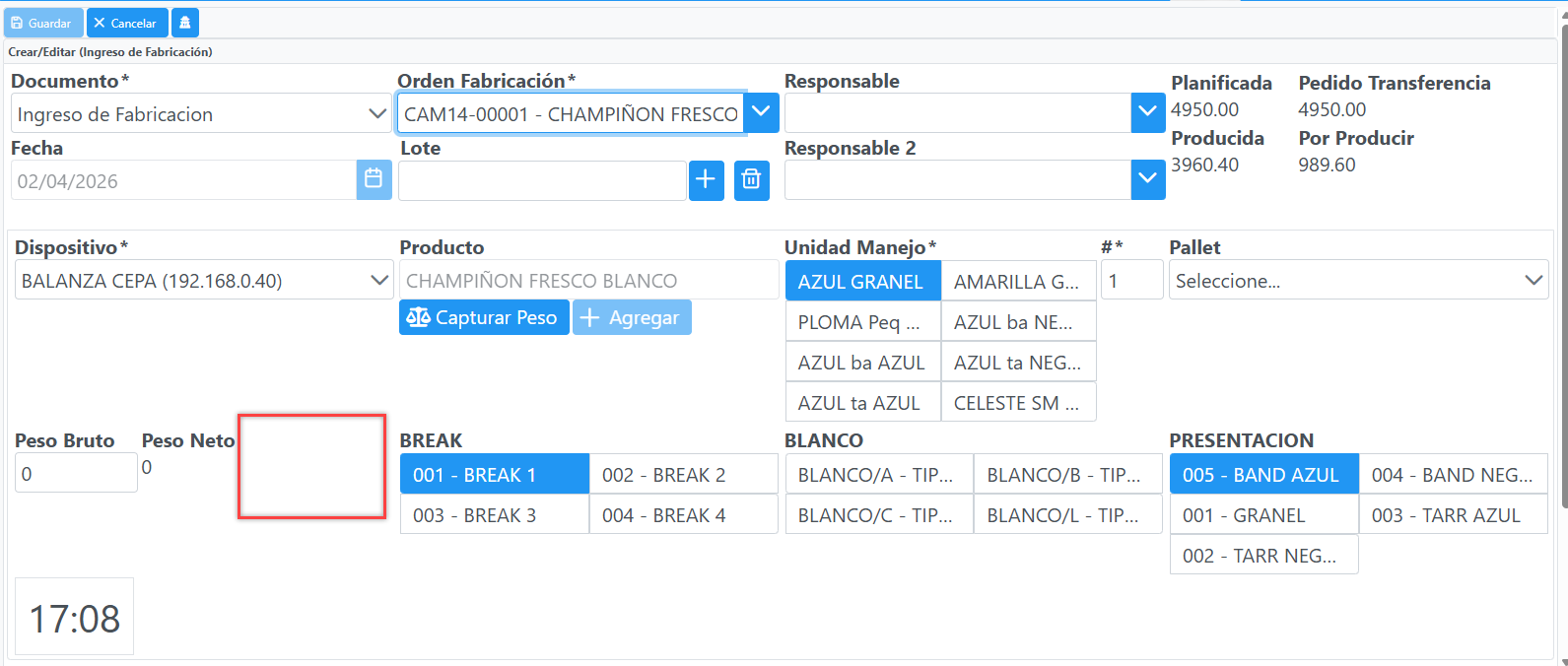Click the Peso Bruto input field
Viewport: 1568px width, 666px height.
point(76,474)
